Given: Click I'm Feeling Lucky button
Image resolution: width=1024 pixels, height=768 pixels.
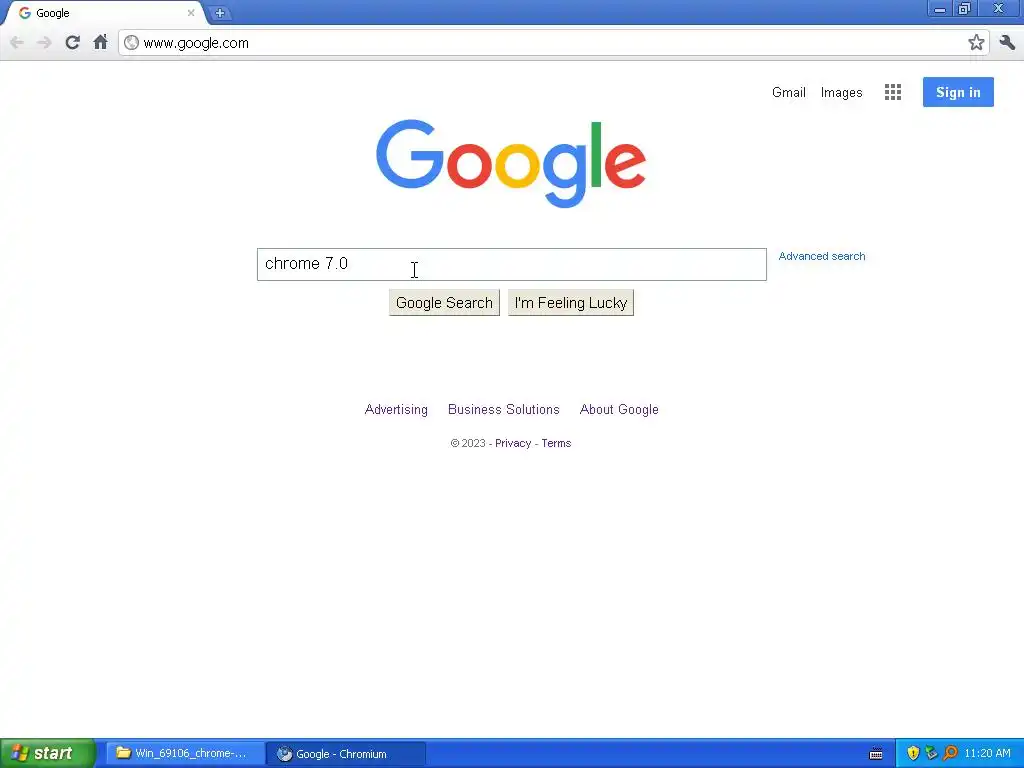Looking at the screenshot, I should tap(571, 303).
